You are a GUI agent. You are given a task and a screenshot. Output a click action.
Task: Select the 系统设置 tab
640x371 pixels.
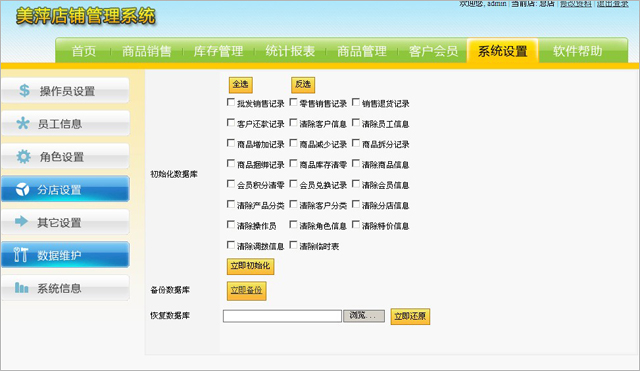(x=502, y=51)
